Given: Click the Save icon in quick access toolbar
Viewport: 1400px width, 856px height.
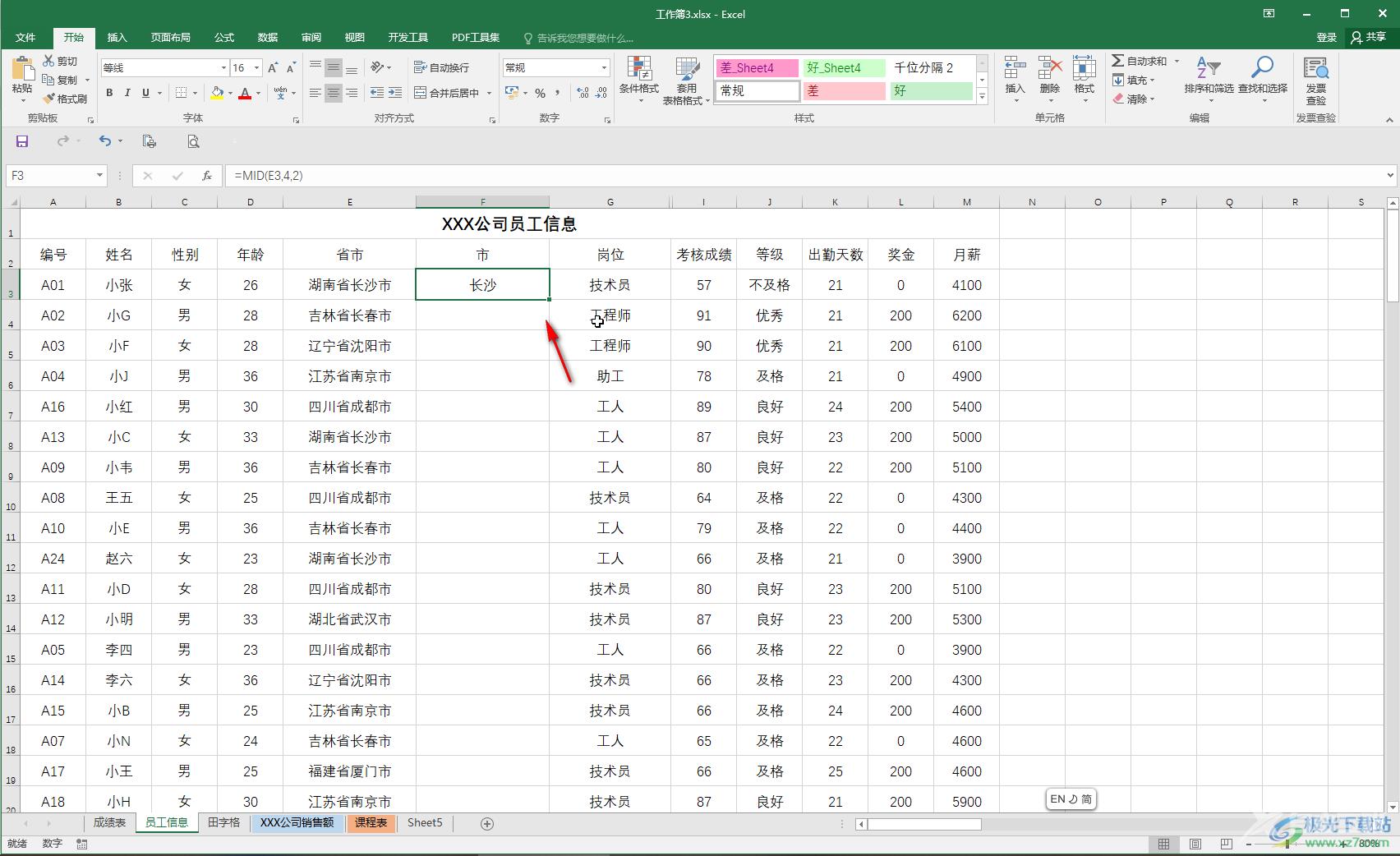Looking at the screenshot, I should (x=22, y=141).
